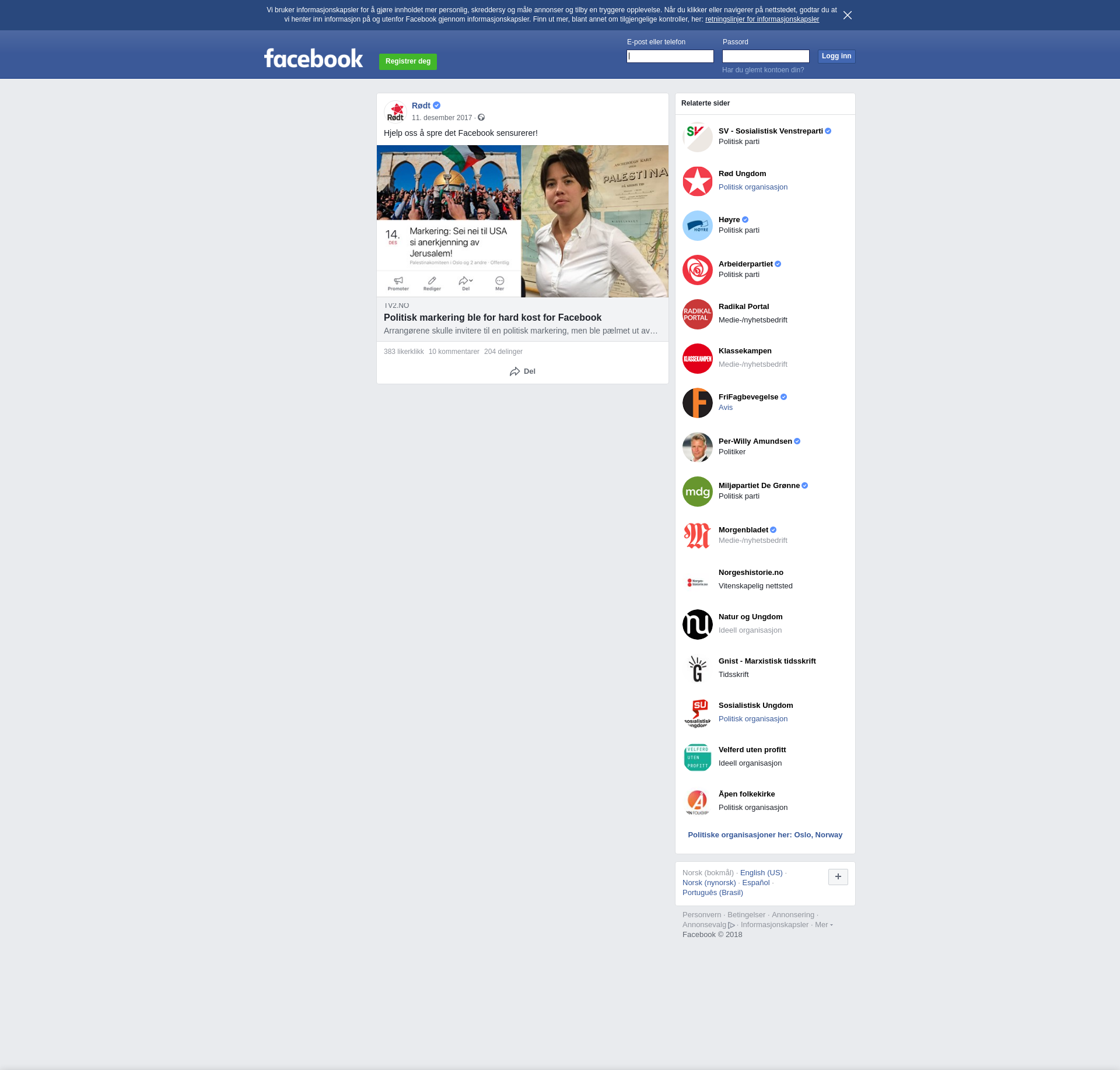1120x1070 pixels.
Task: Open SV - Sosialistisk Venstreparti page name
Action: [771, 131]
